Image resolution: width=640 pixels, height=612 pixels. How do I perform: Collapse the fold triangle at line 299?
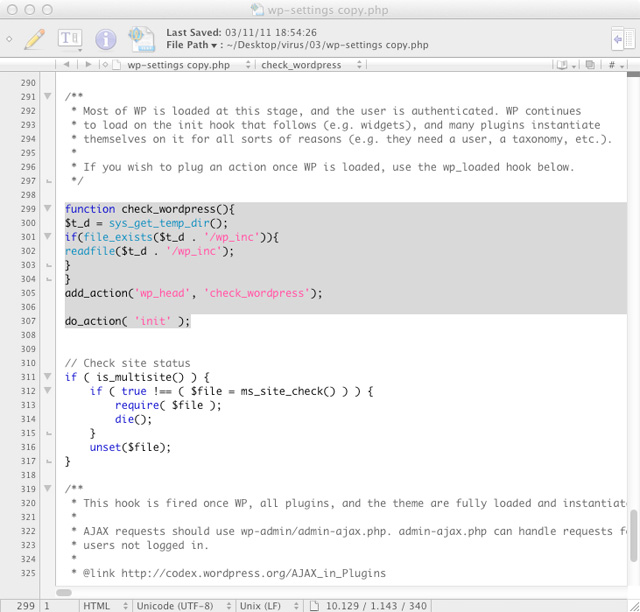click(x=48, y=209)
